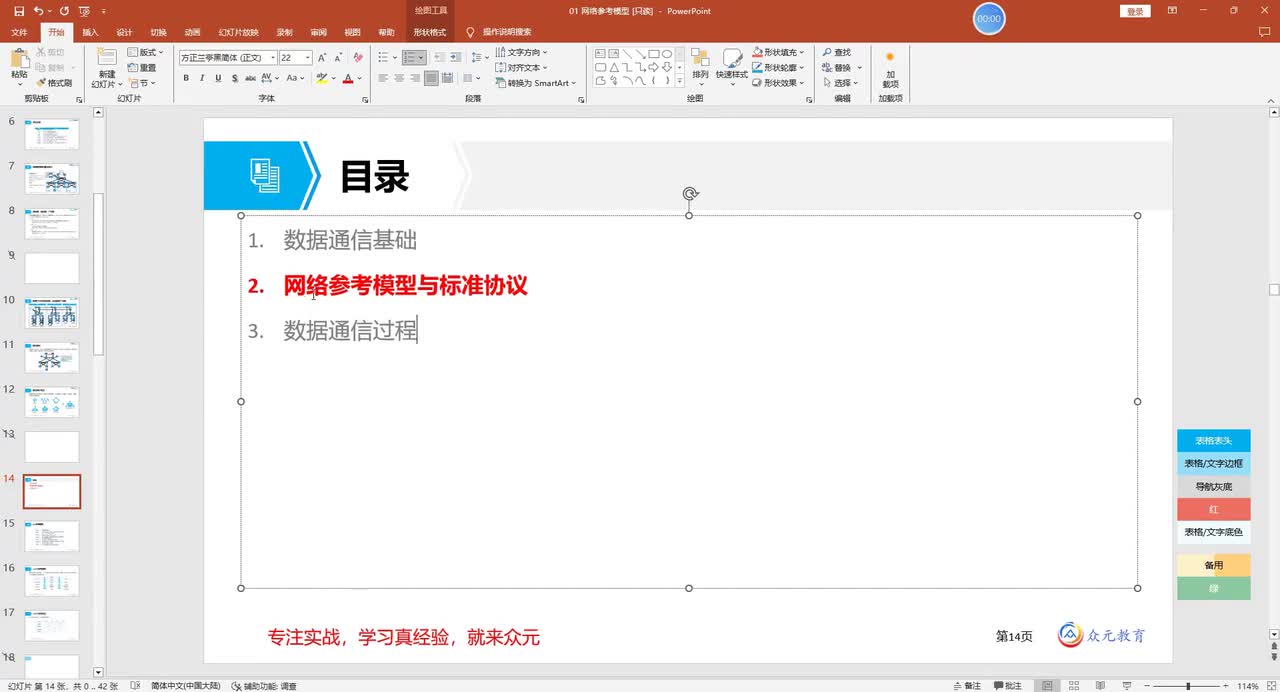Start slideshow from beginning via quick access icon
The width and height of the screenshot is (1280, 692).
point(84,11)
